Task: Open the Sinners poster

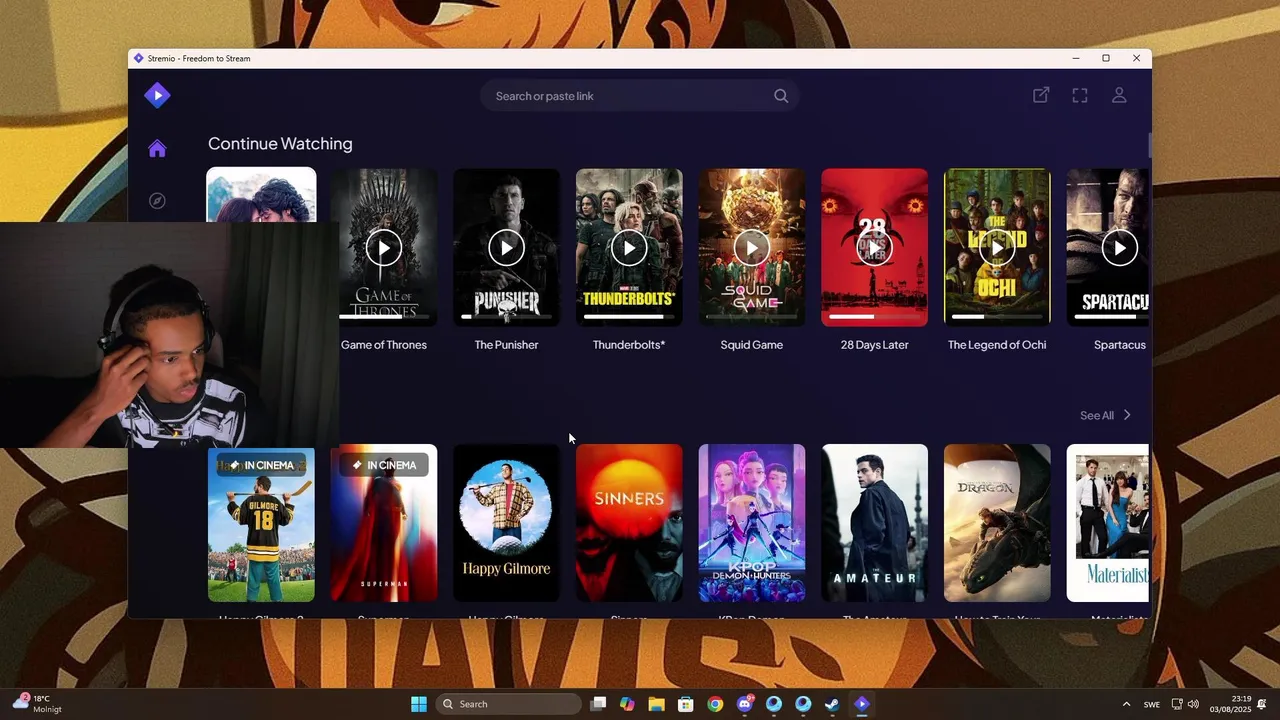Action: click(629, 523)
